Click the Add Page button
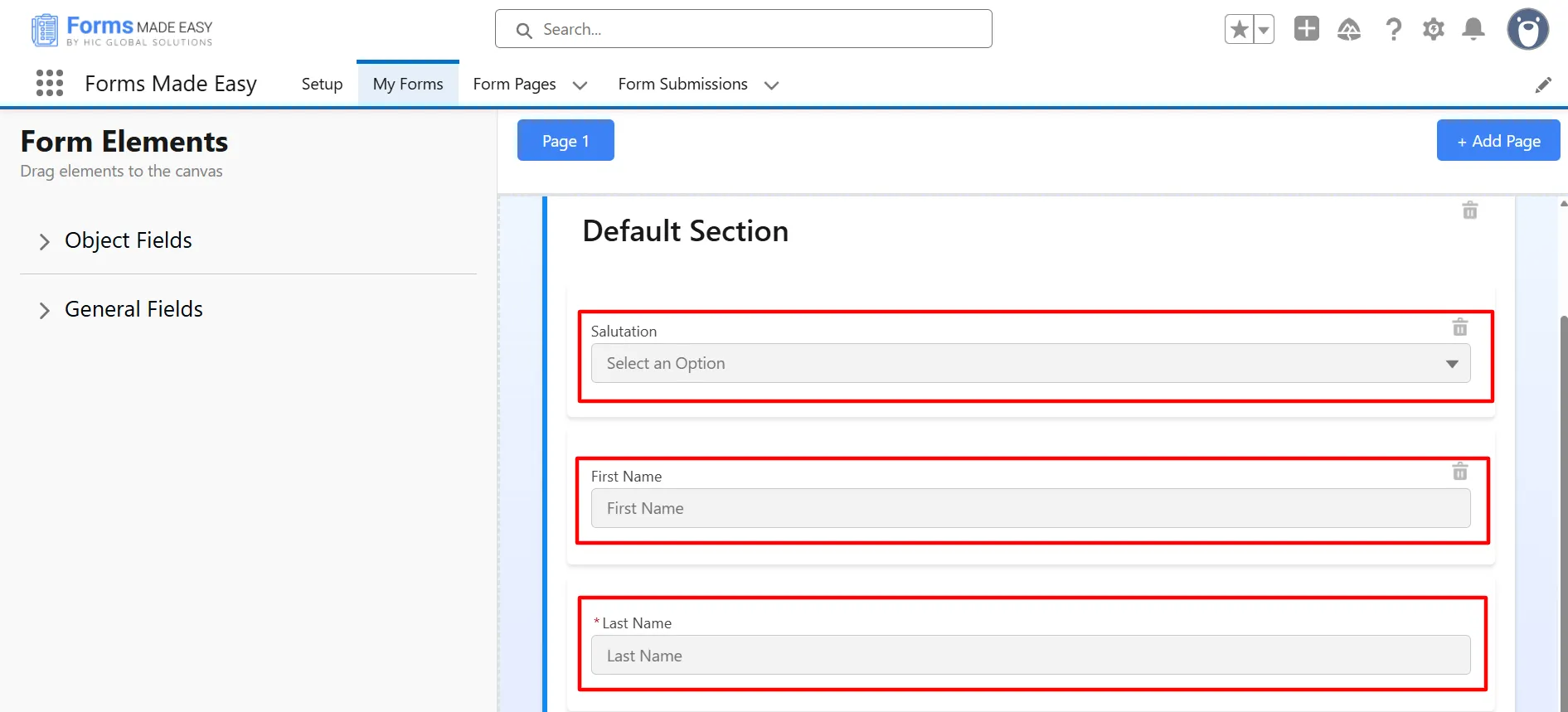 tap(1498, 141)
